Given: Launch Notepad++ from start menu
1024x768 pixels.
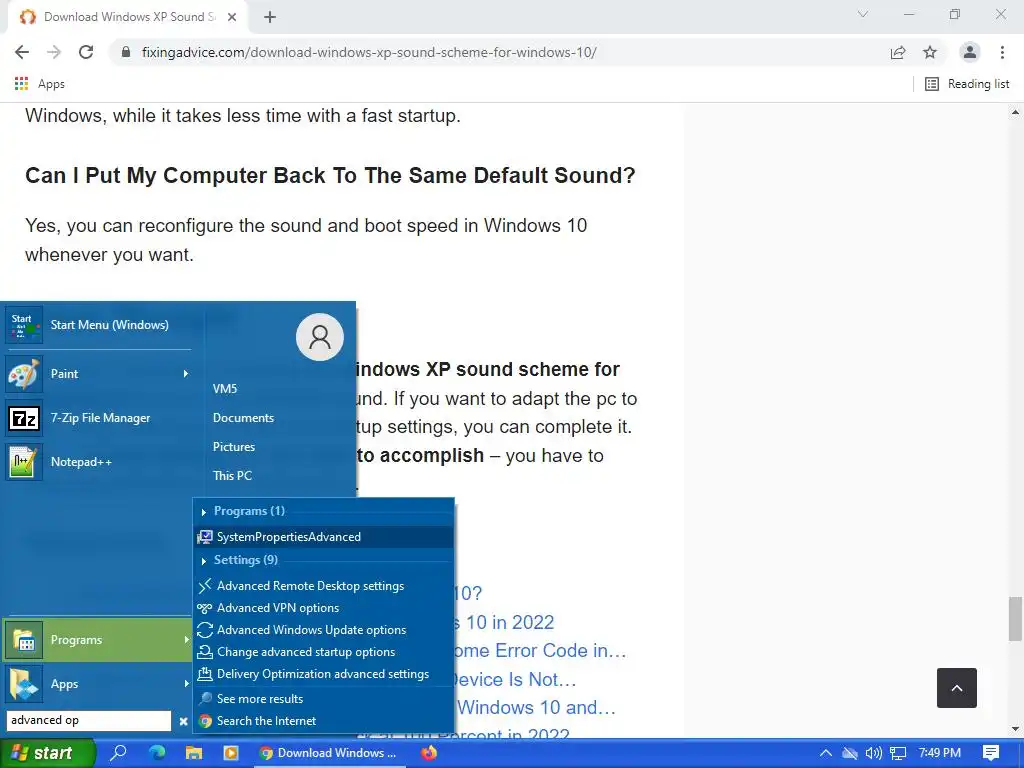Looking at the screenshot, I should (98, 462).
